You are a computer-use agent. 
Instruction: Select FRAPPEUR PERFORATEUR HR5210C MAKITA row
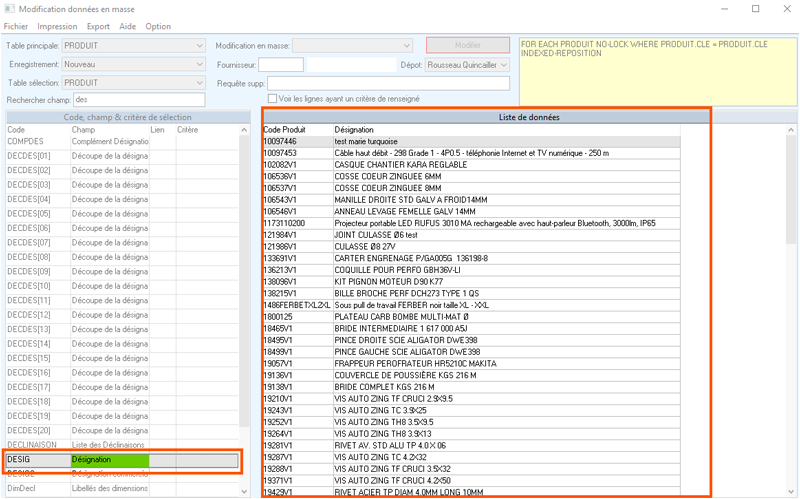tap(471, 364)
